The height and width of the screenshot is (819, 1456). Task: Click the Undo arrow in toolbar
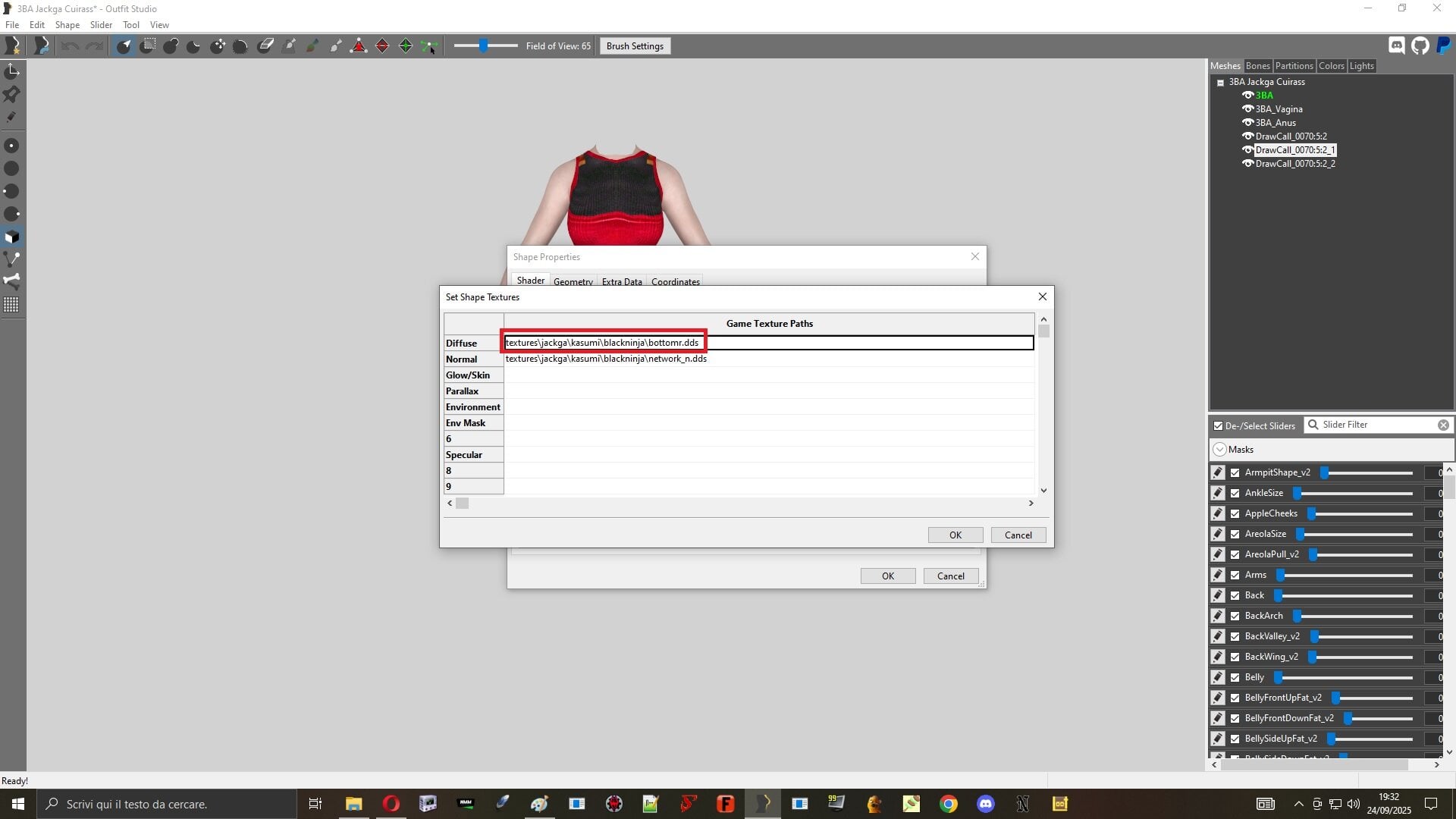tap(70, 46)
